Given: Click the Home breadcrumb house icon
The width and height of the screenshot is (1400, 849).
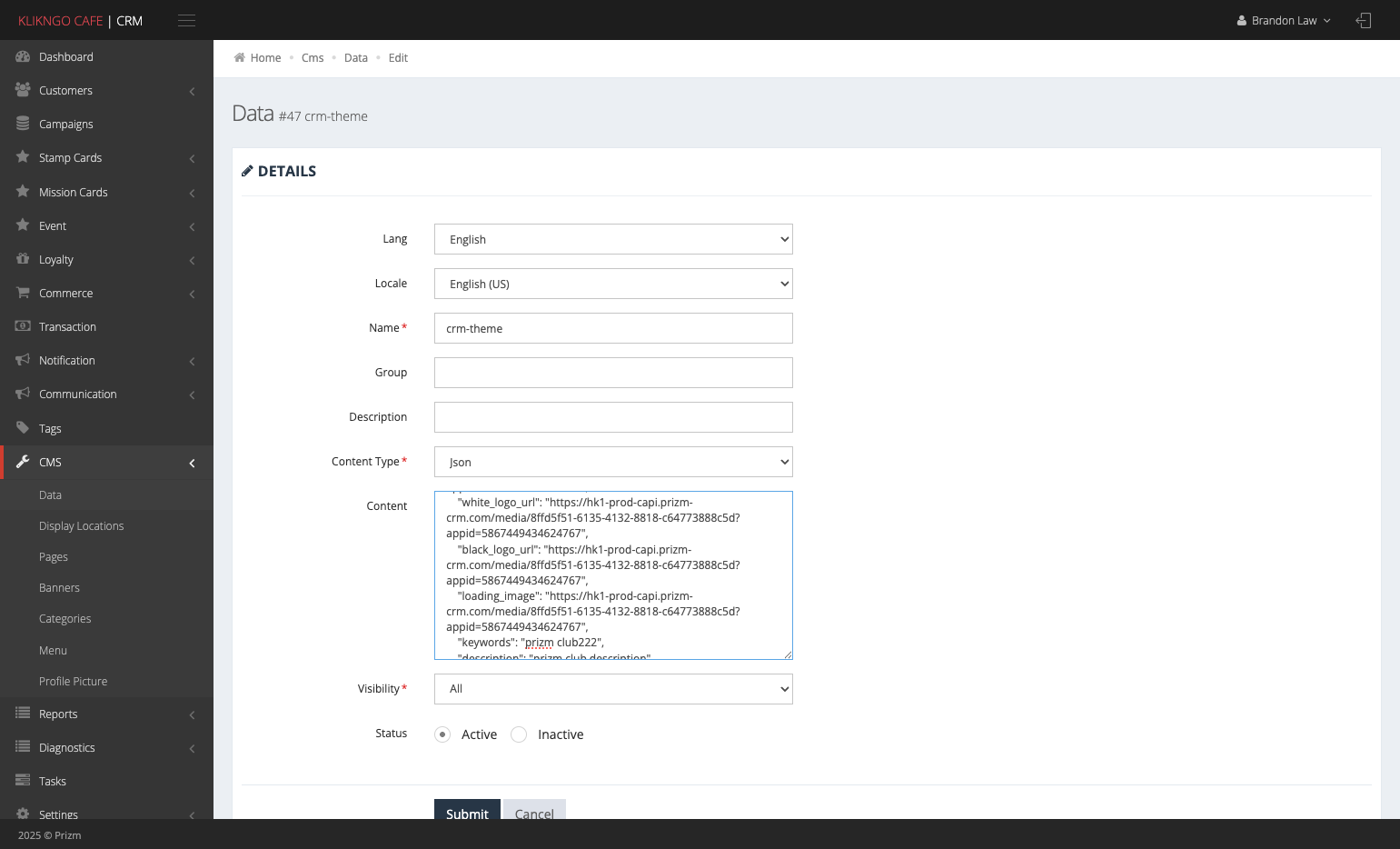Looking at the screenshot, I should [240, 57].
